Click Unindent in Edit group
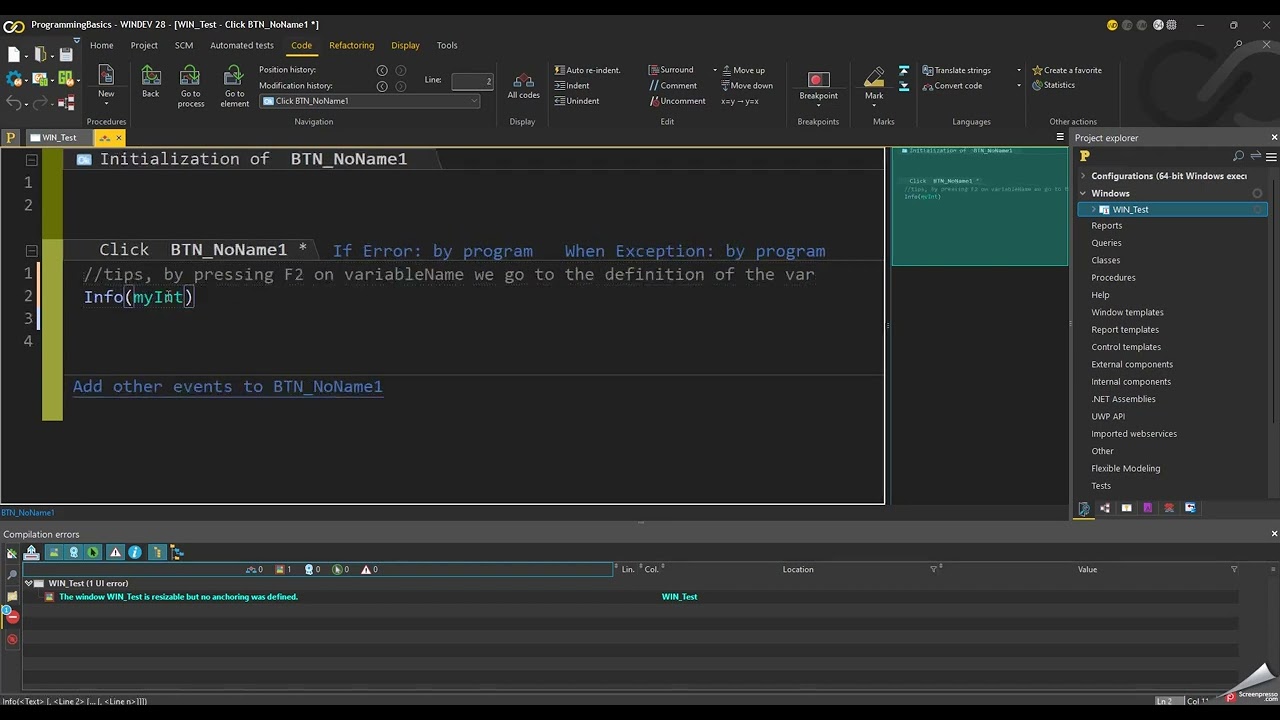Viewport: 1280px width, 720px height. pyautogui.click(x=577, y=101)
